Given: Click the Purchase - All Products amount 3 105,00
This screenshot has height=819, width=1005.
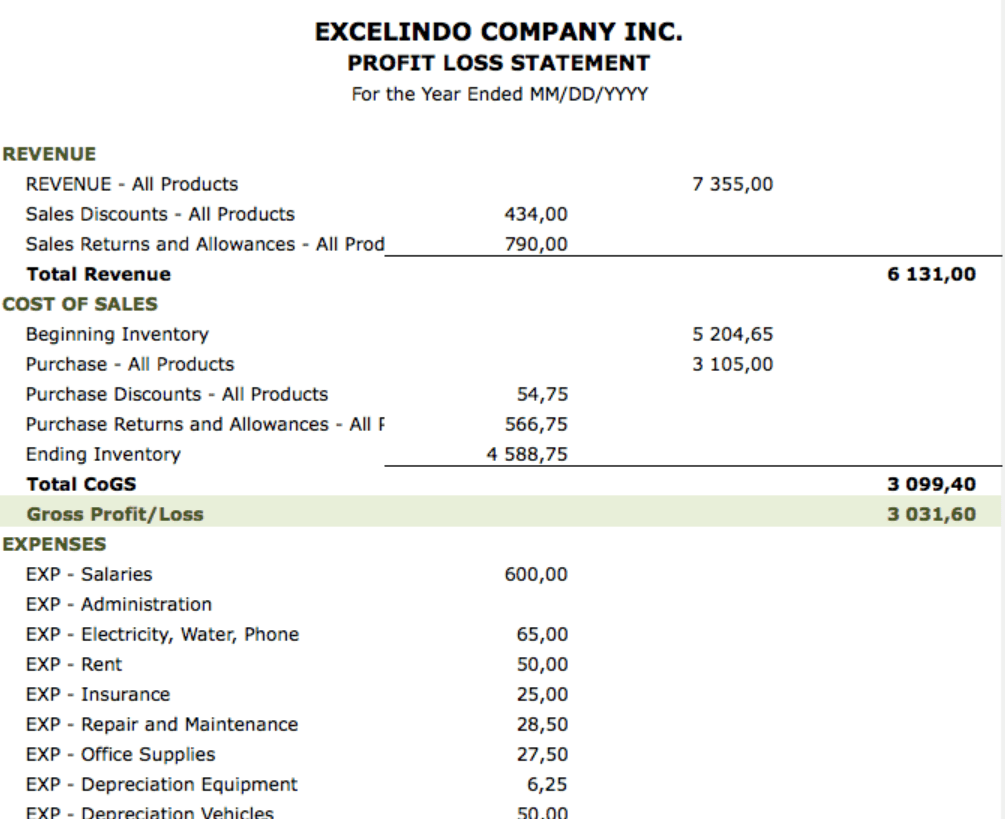Looking at the screenshot, I should pyautogui.click(x=733, y=364).
